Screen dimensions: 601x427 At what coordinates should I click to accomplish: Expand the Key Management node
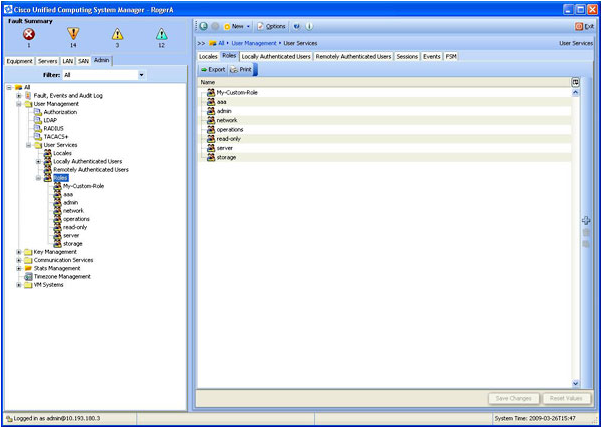coord(19,252)
